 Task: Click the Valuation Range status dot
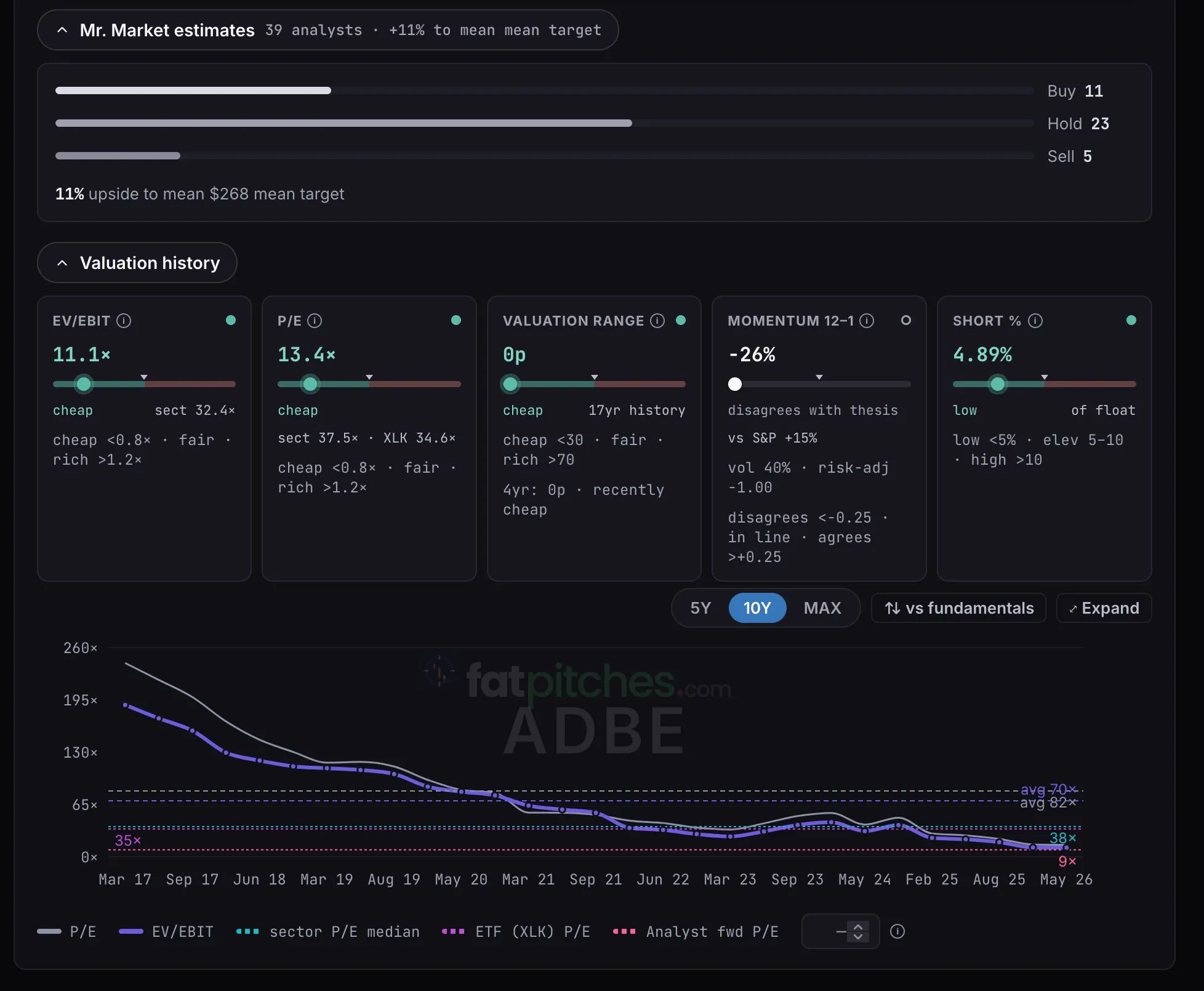click(x=681, y=320)
